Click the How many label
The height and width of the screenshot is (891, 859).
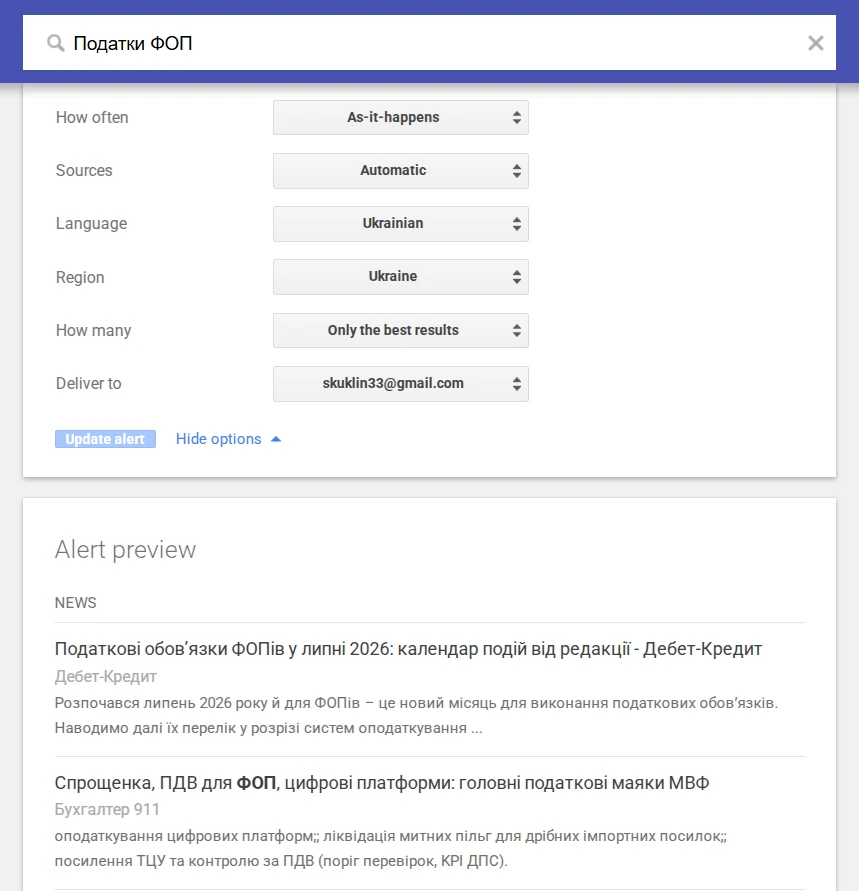coord(94,331)
